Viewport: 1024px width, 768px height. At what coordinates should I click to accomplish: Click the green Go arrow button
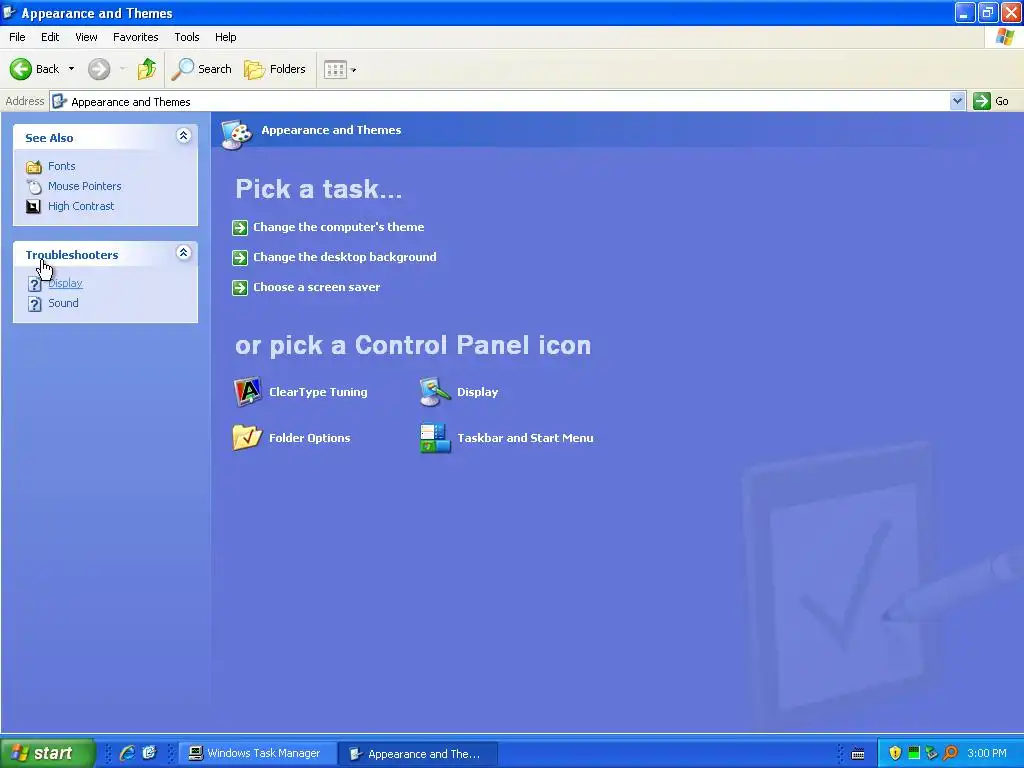982,101
